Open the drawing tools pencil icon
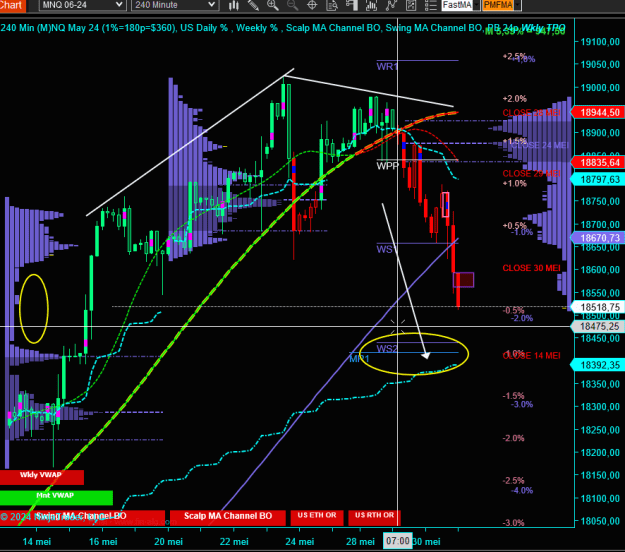The width and height of the screenshot is (625, 552). 253,5
